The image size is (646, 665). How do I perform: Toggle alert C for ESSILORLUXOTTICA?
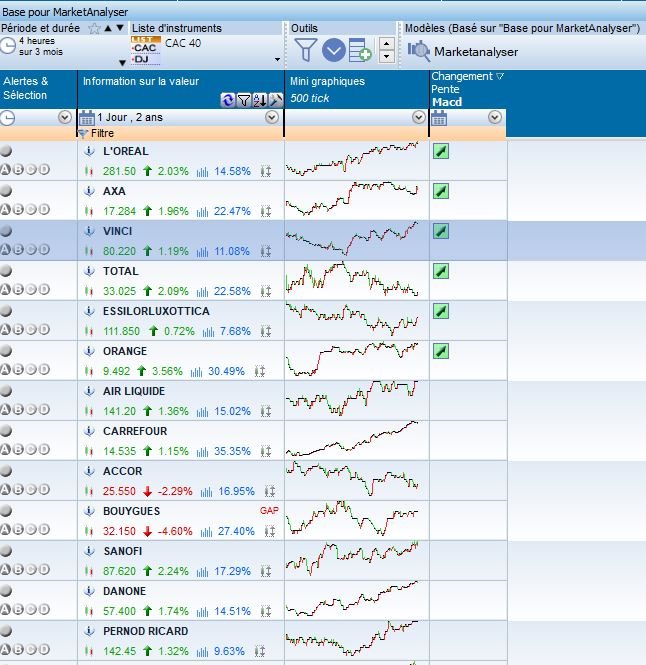tap(31, 329)
